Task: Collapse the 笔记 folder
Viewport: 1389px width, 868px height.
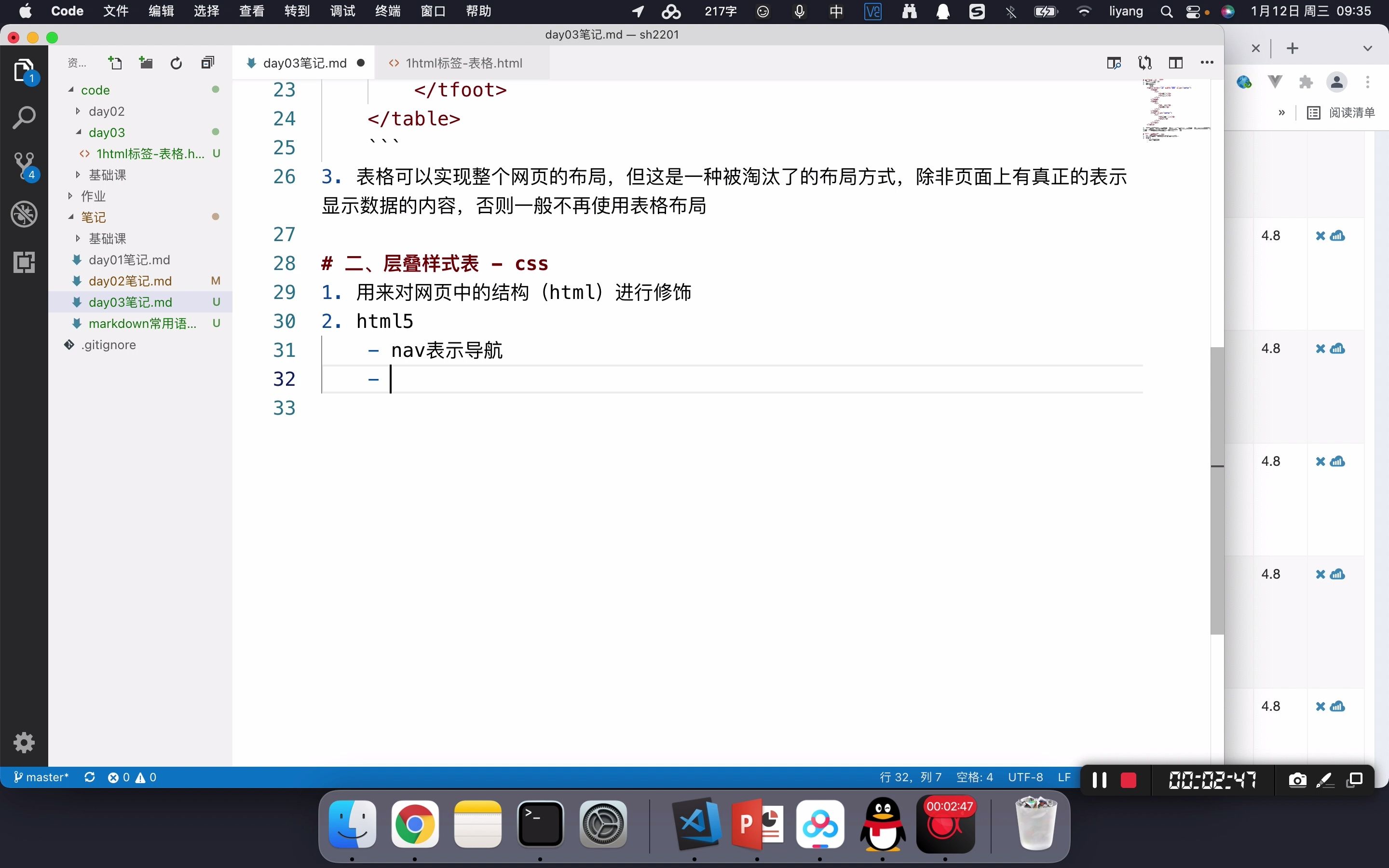Action: point(94,217)
